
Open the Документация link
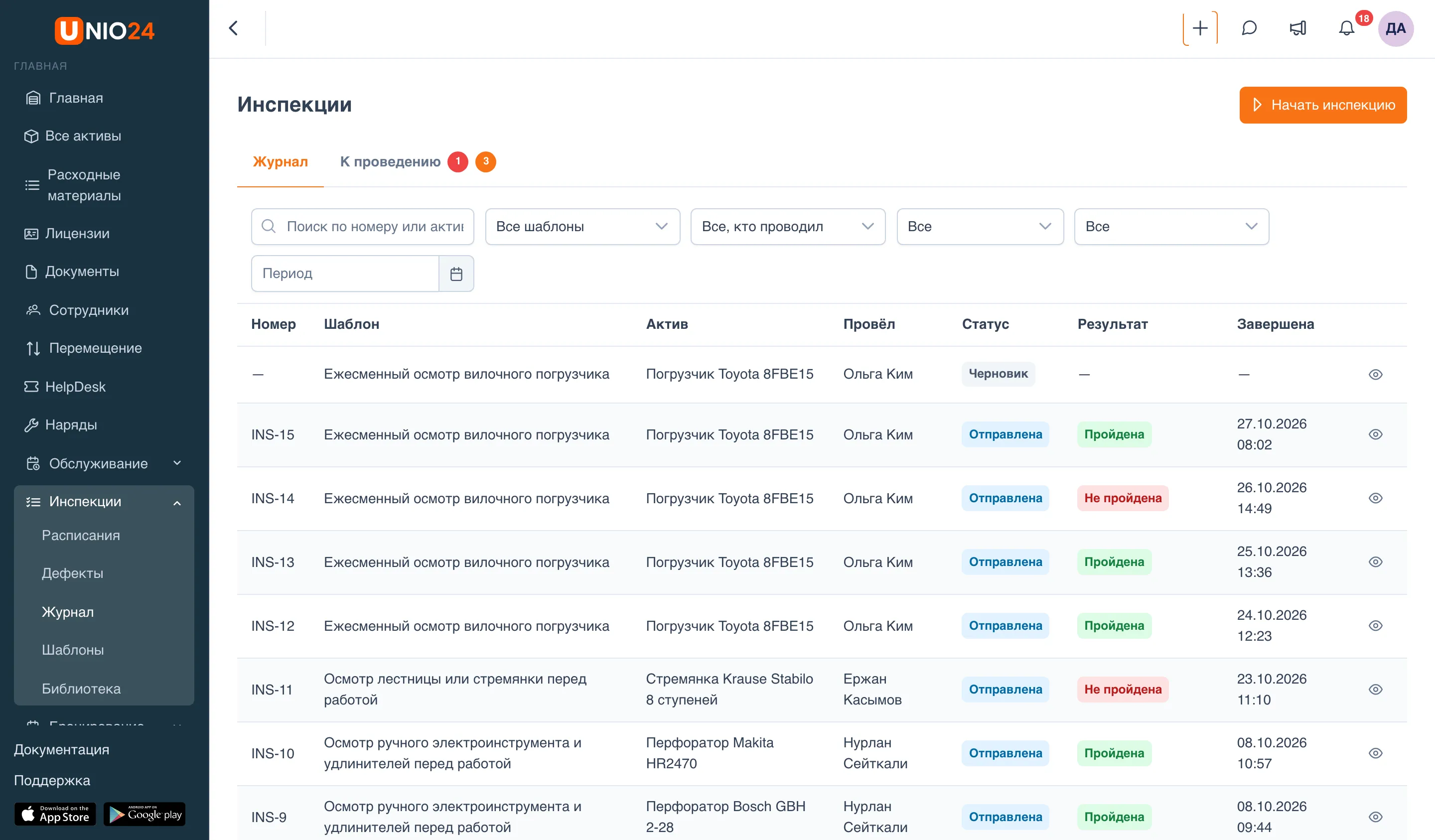pos(61,750)
